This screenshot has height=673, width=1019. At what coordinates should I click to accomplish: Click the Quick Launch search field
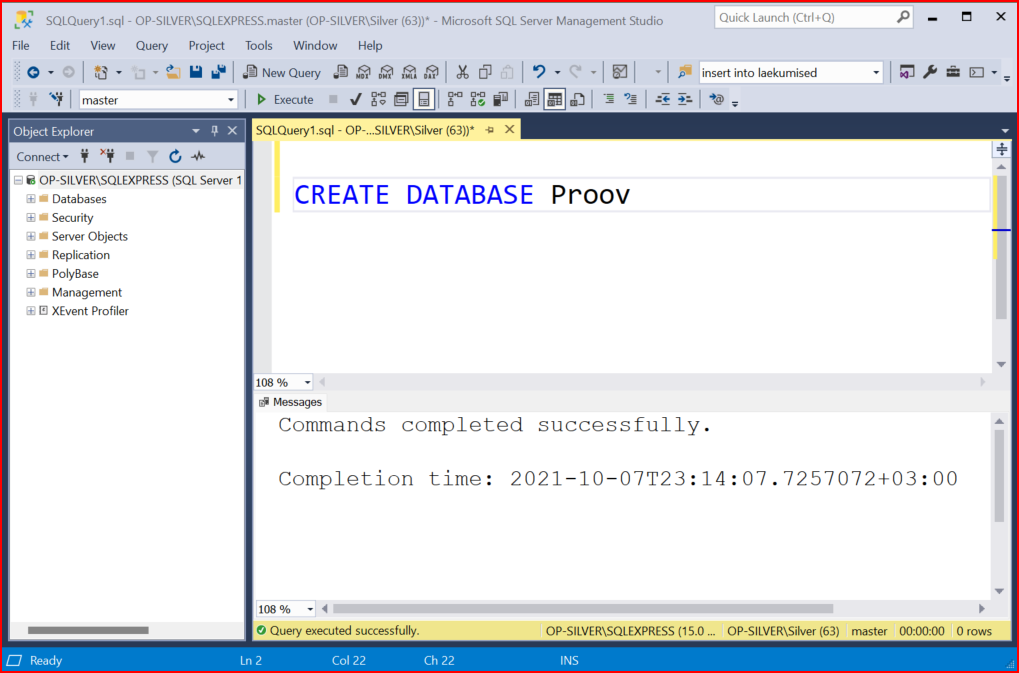[x=814, y=18]
